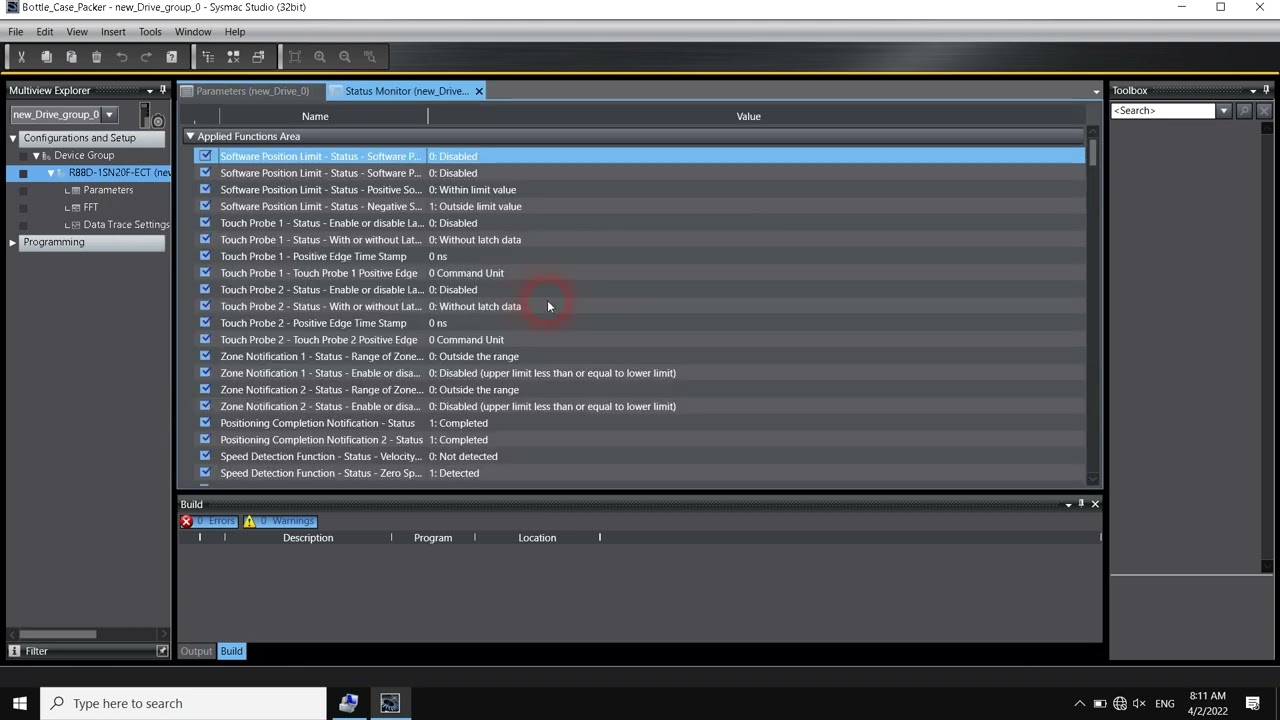Collapse the Applied Functions Area section
Image resolution: width=1280 pixels, height=720 pixels.
190,136
